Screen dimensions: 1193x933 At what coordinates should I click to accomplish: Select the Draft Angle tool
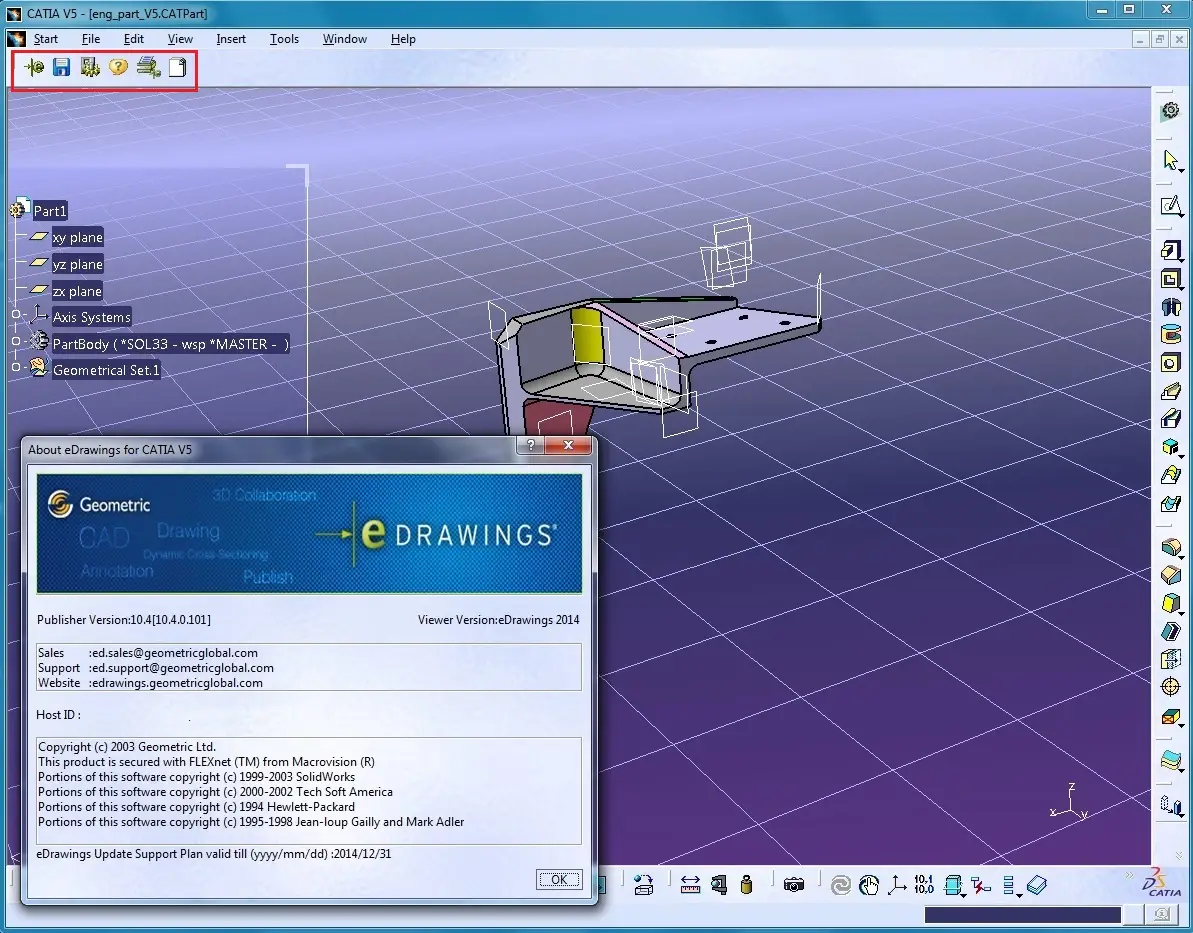[1170, 603]
